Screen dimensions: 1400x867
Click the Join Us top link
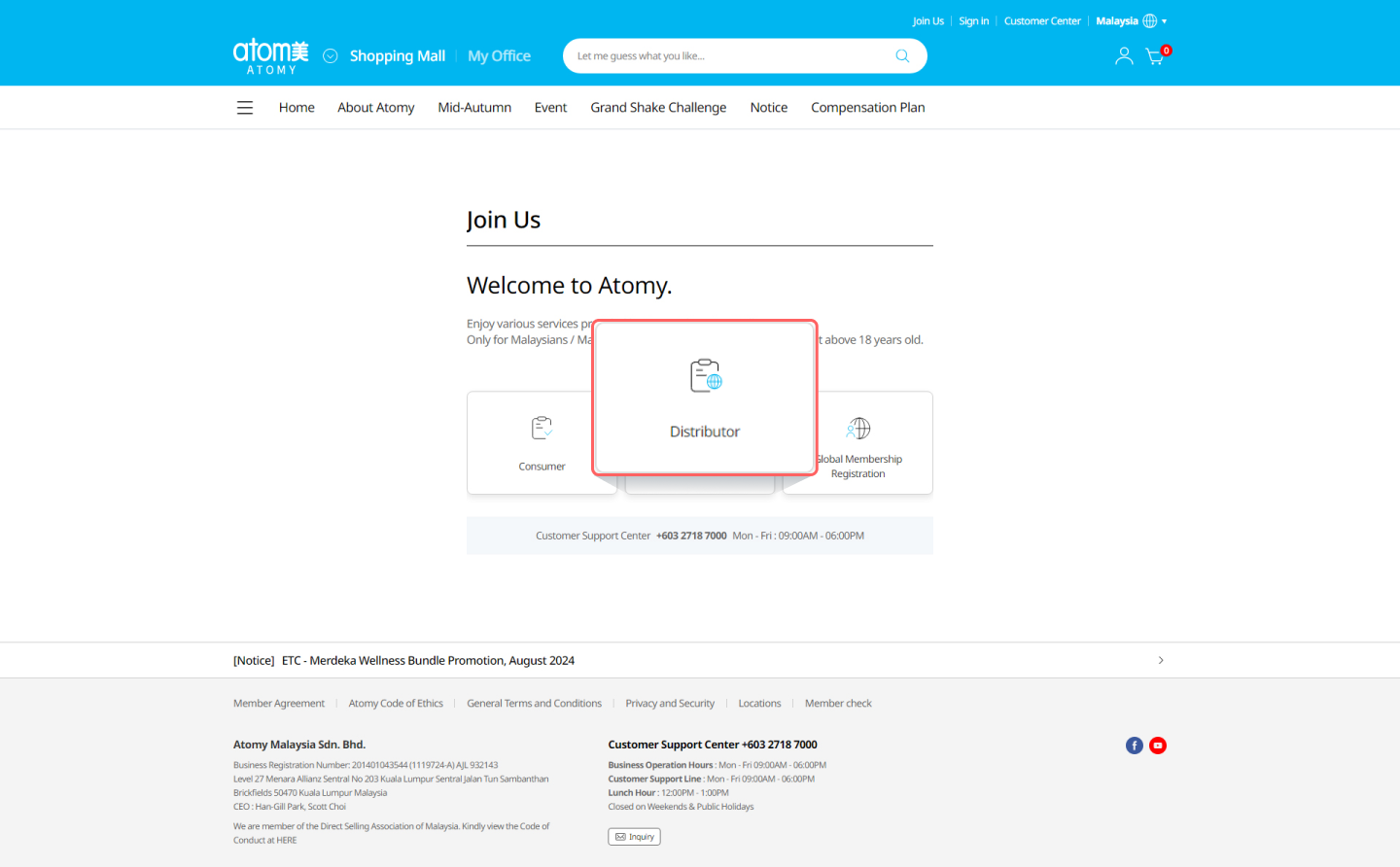pyautogui.click(x=928, y=21)
